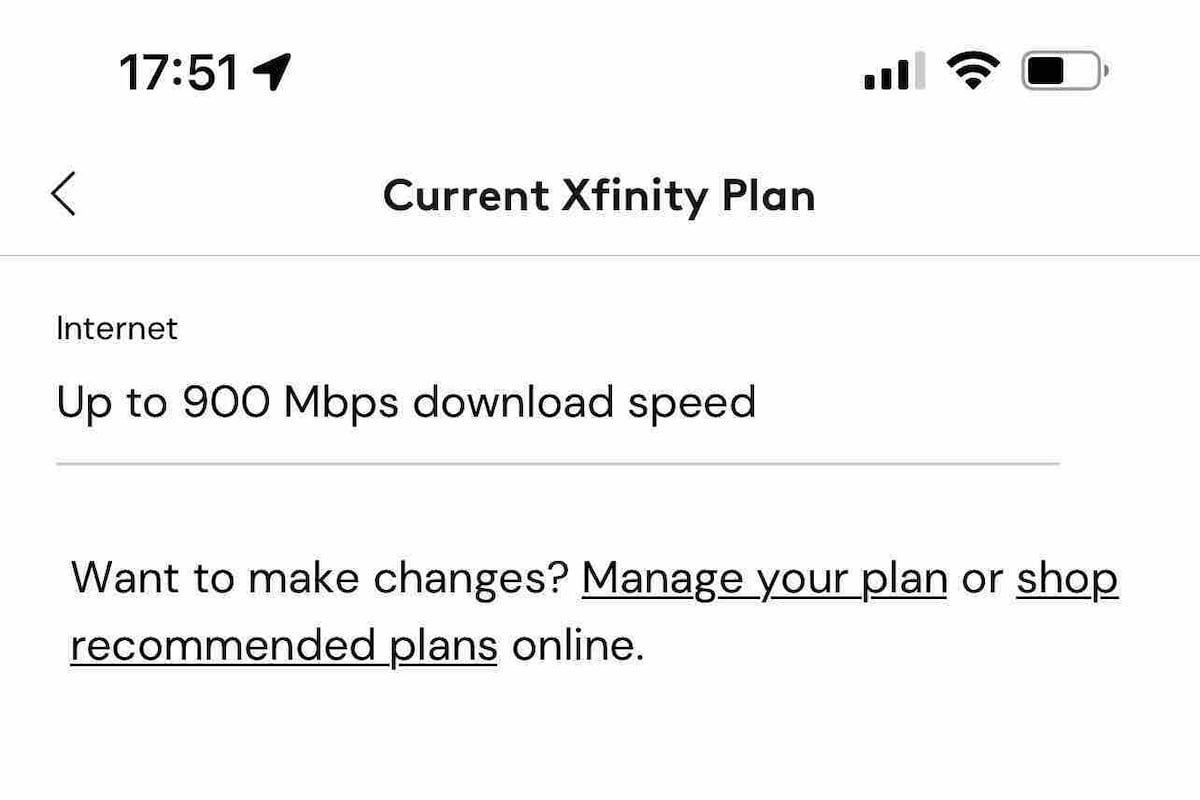Viewport: 1200px width, 800px height.
Task: Open the Manage your plan link
Action: pyautogui.click(x=764, y=578)
